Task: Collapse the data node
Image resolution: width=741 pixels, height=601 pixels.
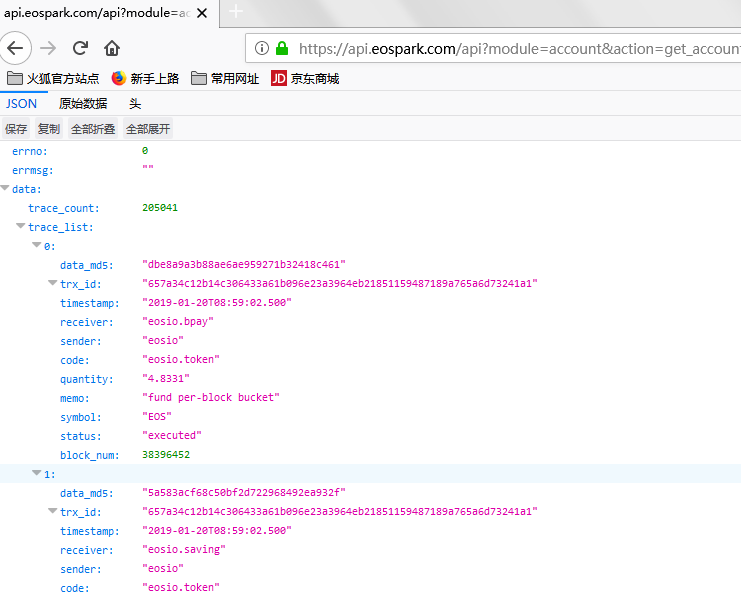Action: 5,188
